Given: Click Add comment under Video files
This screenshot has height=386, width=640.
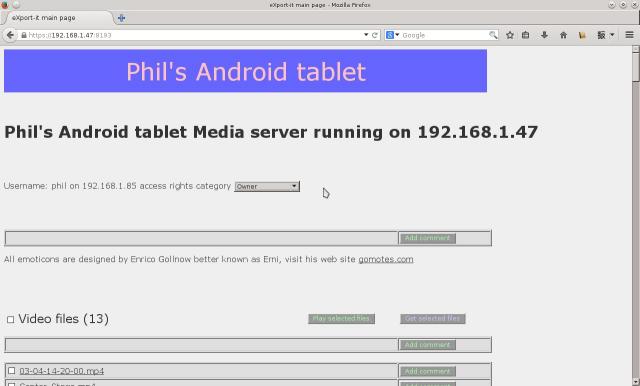Looking at the screenshot, I should [x=427, y=345].
